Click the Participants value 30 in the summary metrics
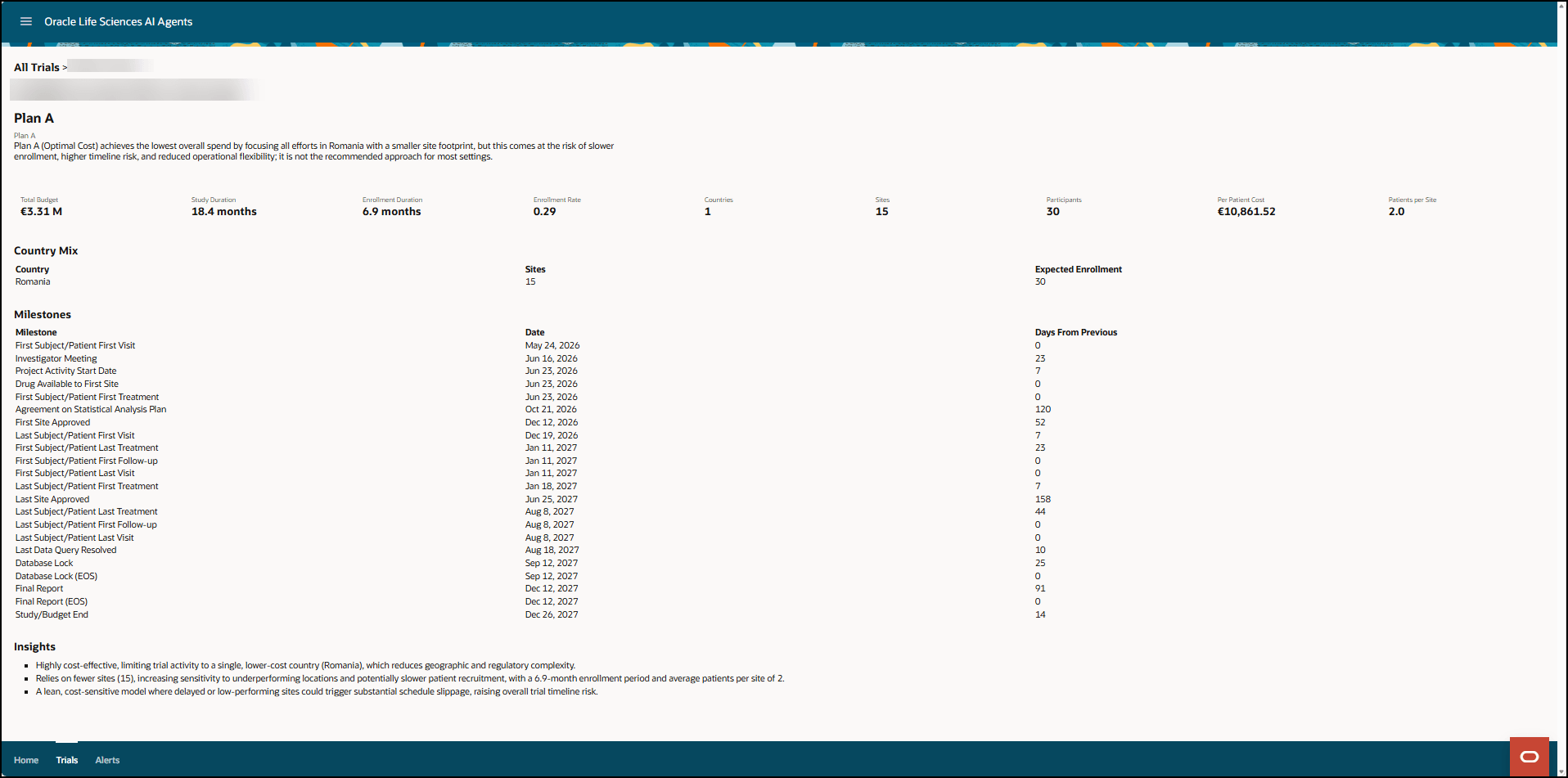The height and width of the screenshot is (778, 1568). 1053,211
